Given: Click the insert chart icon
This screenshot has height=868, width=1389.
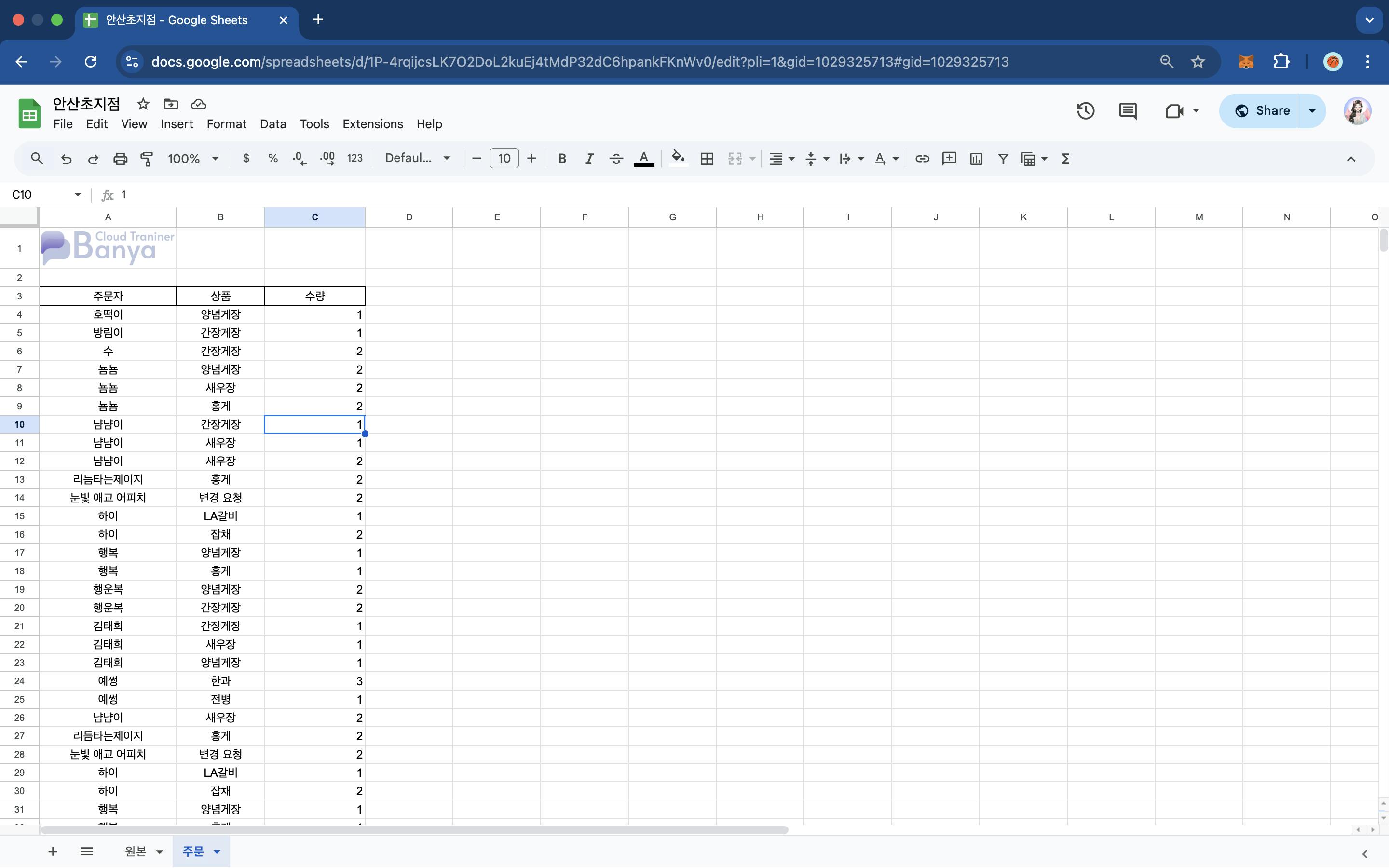Looking at the screenshot, I should [x=976, y=159].
